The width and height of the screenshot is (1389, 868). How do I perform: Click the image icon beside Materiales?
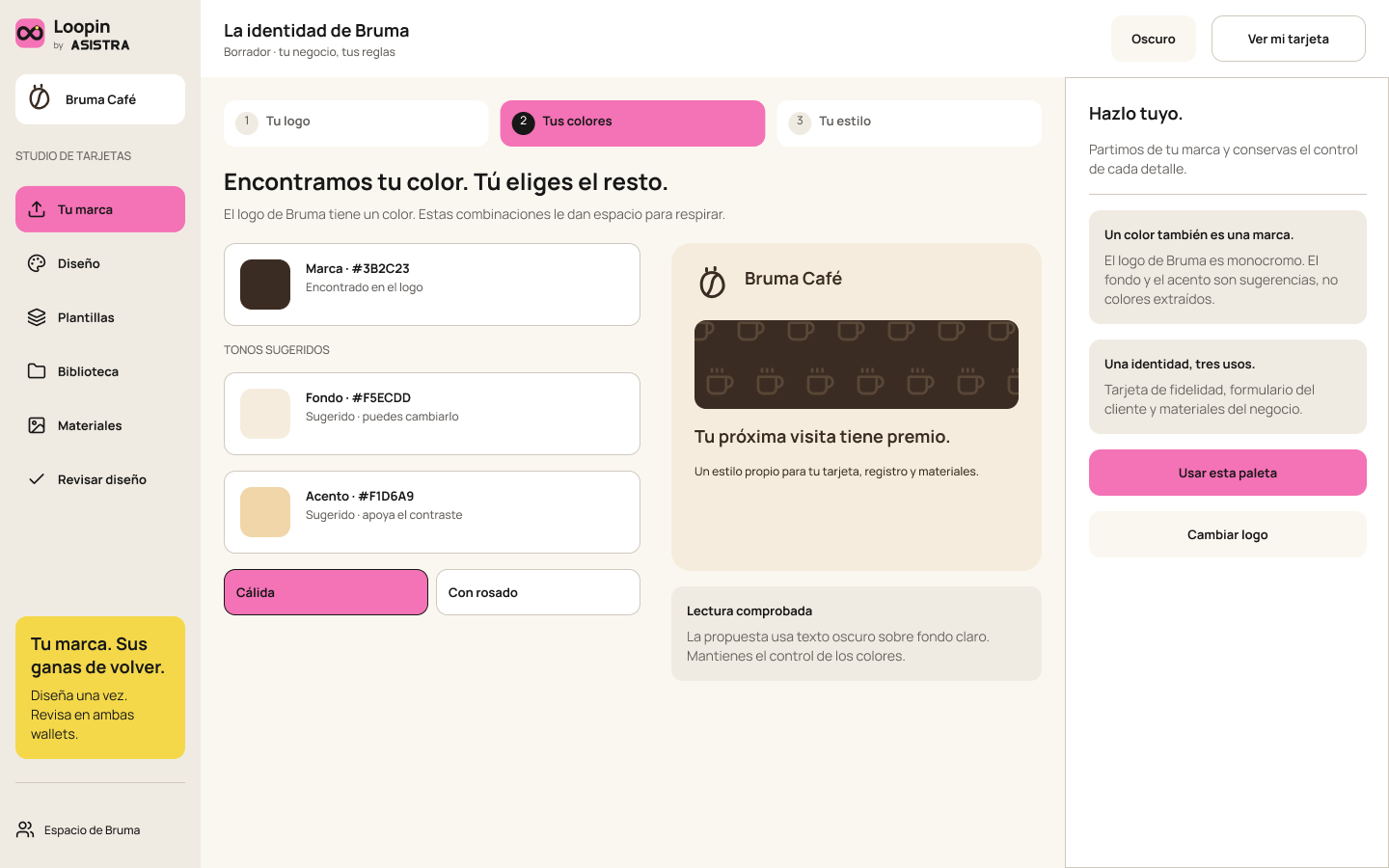[x=37, y=425]
